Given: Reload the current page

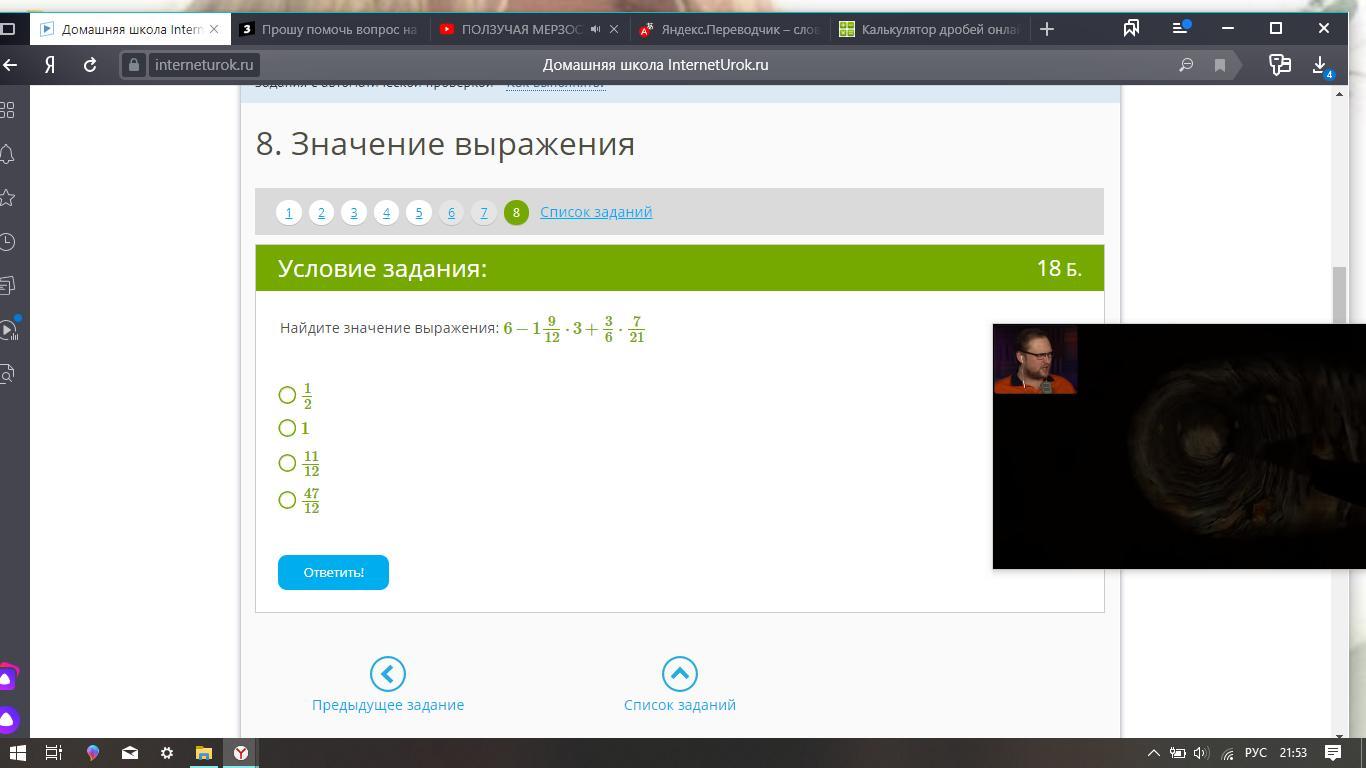Looking at the screenshot, I should [89, 65].
